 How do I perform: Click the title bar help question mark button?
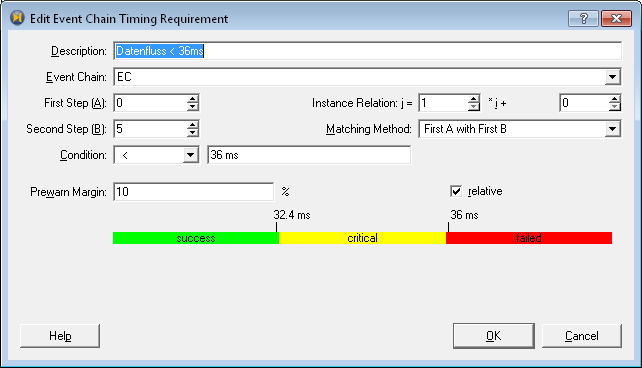[x=583, y=18]
